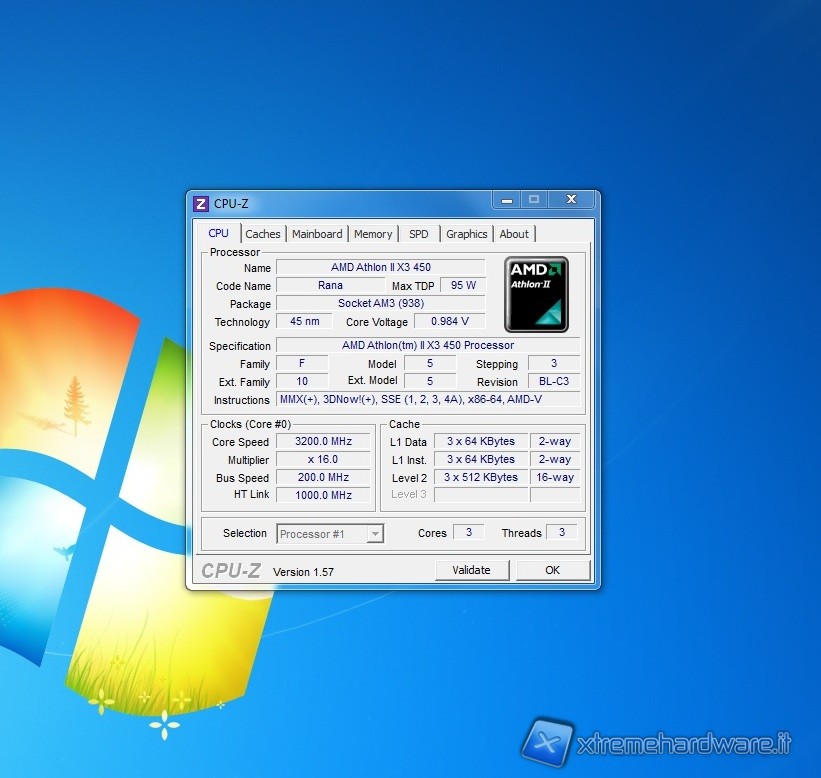The height and width of the screenshot is (778, 821).
Task: Minimize the CPU-Z window
Action: (507, 200)
